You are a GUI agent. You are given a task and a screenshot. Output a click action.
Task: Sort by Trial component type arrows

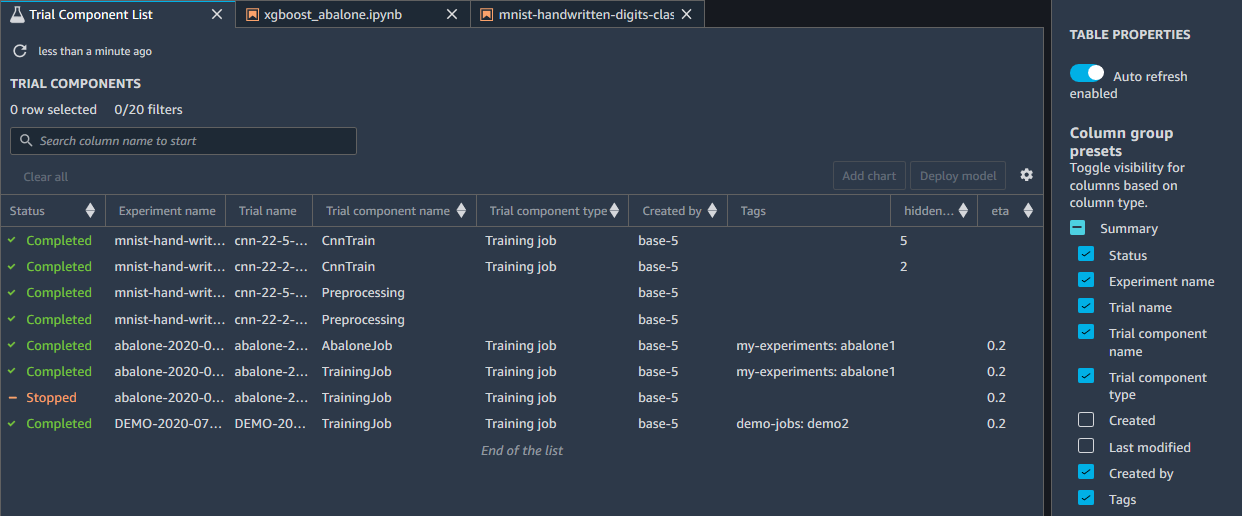click(x=615, y=211)
